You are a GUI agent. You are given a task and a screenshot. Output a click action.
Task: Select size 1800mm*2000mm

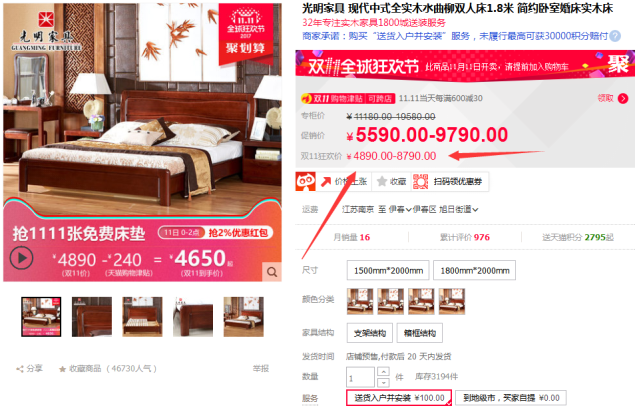[x=474, y=270]
